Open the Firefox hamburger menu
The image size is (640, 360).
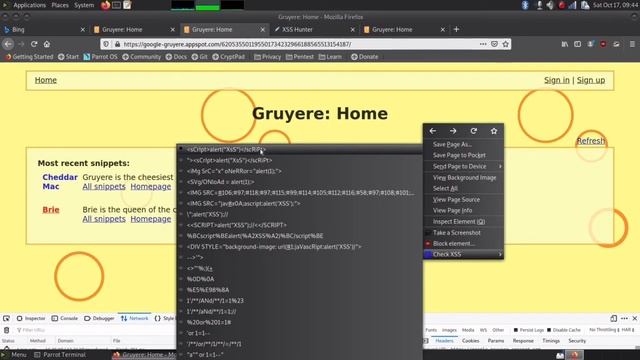coord(632,44)
